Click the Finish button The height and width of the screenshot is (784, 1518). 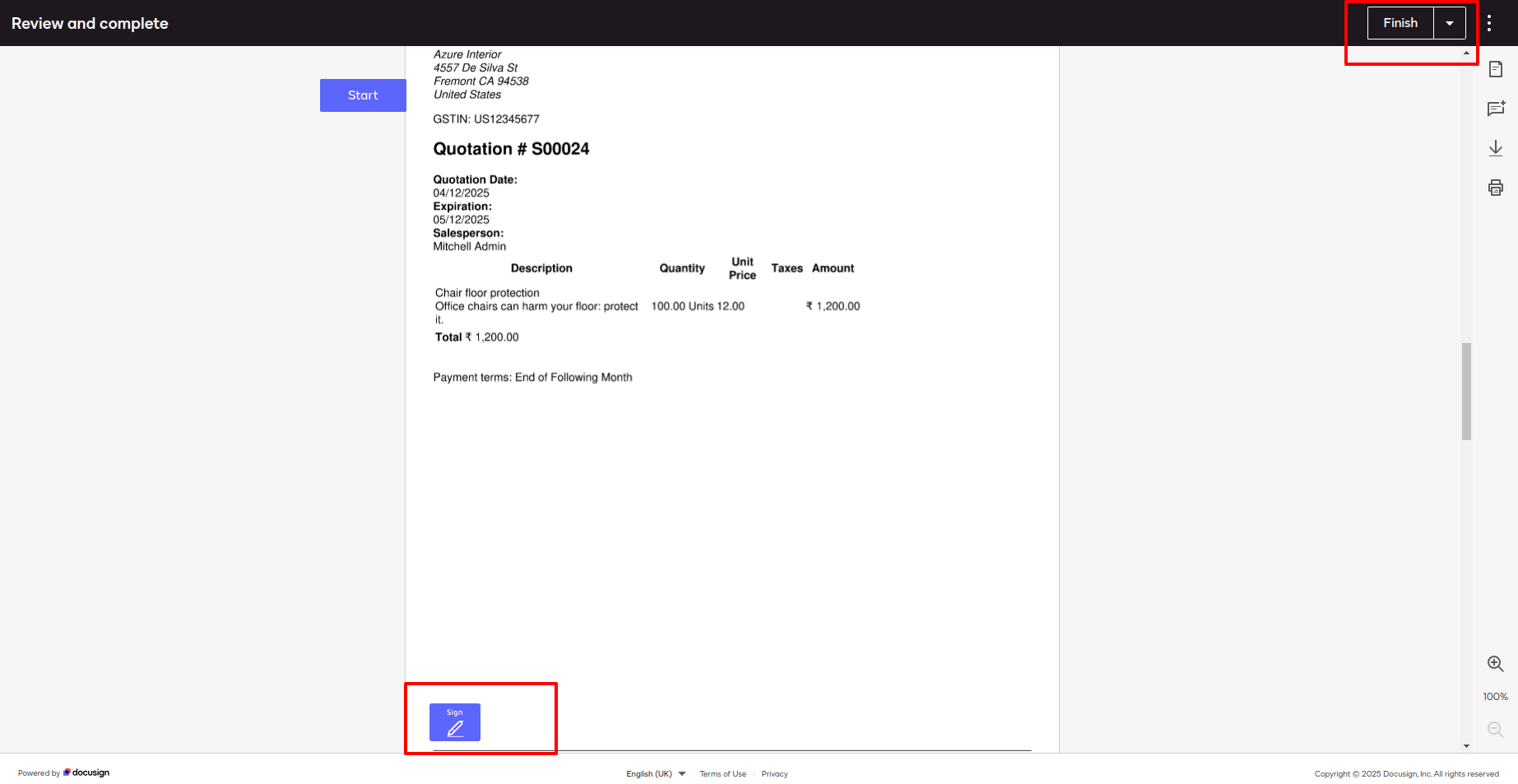(1400, 23)
